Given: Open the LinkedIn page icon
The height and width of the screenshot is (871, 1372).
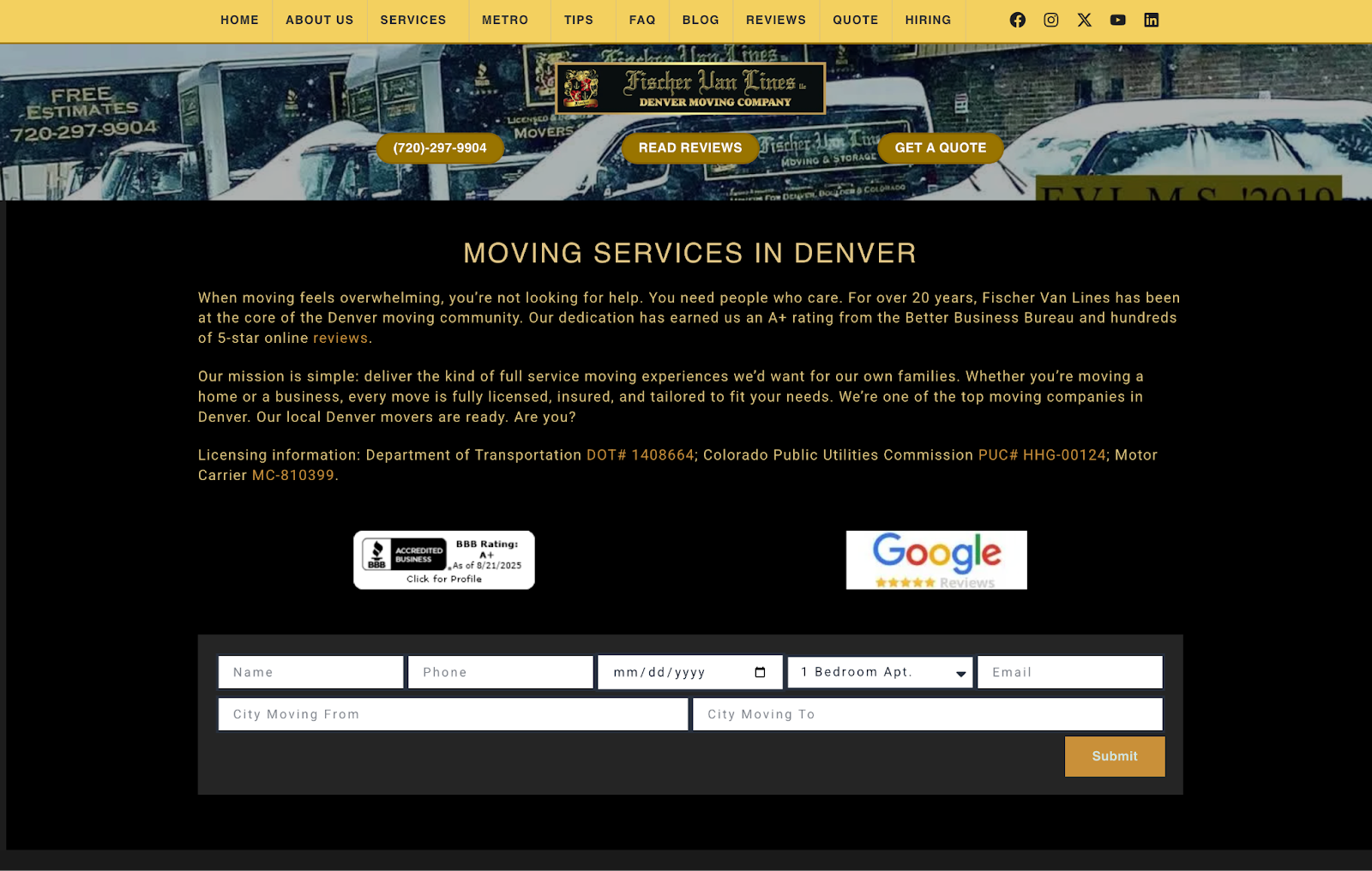Looking at the screenshot, I should click(1151, 20).
